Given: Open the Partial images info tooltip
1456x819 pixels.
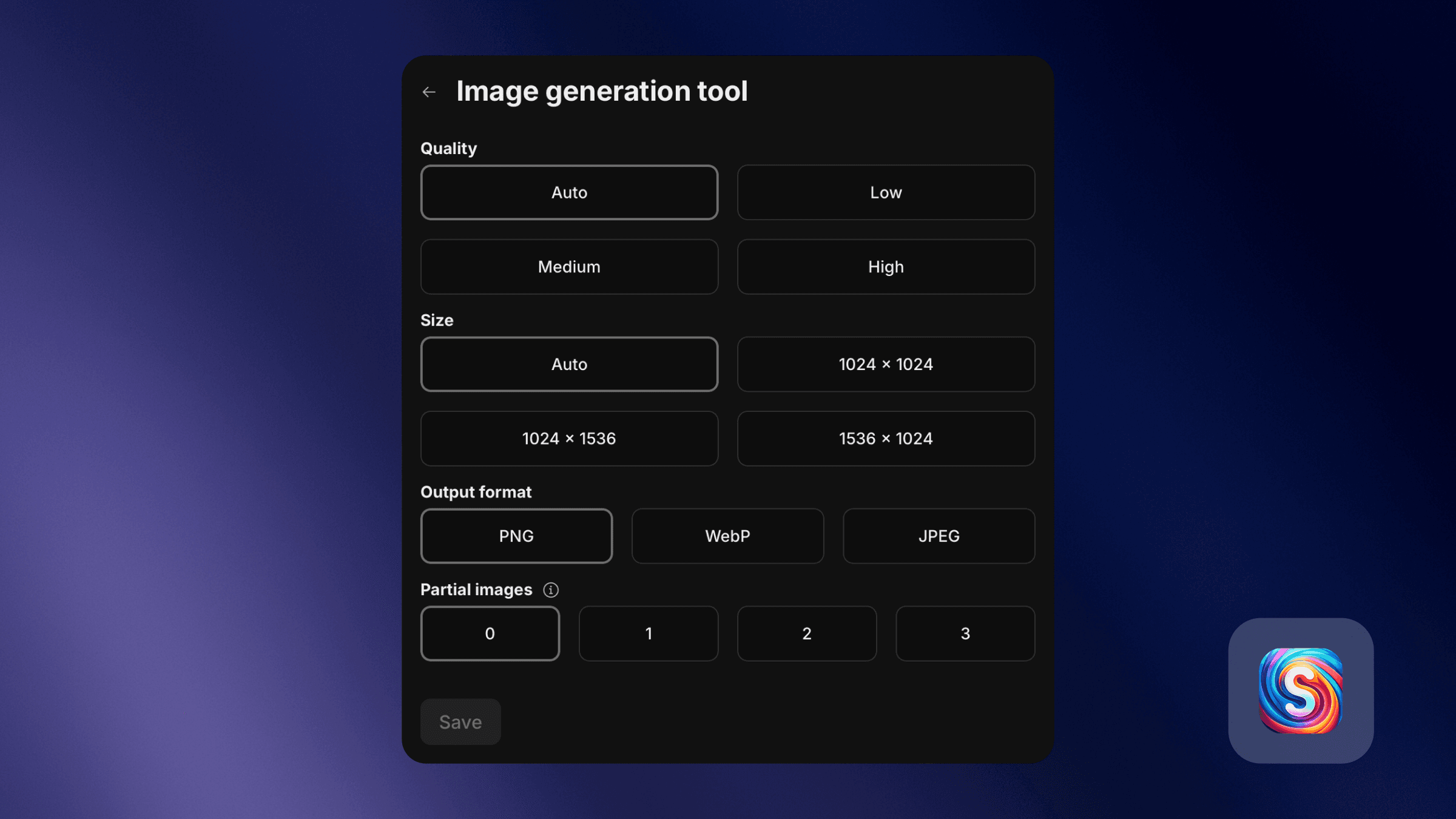Looking at the screenshot, I should pos(550,590).
